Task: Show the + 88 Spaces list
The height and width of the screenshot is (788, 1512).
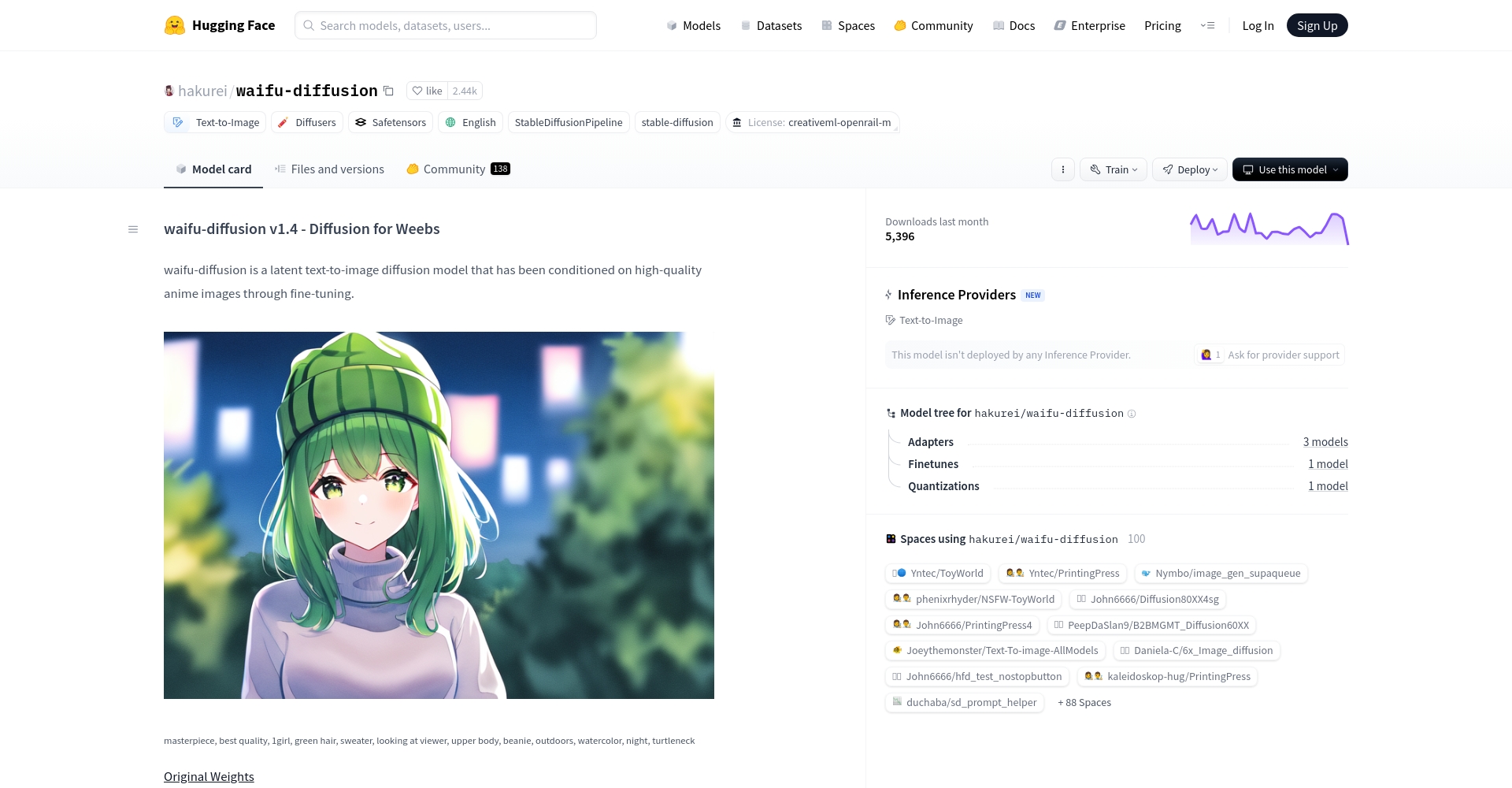Action: (1084, 703)
